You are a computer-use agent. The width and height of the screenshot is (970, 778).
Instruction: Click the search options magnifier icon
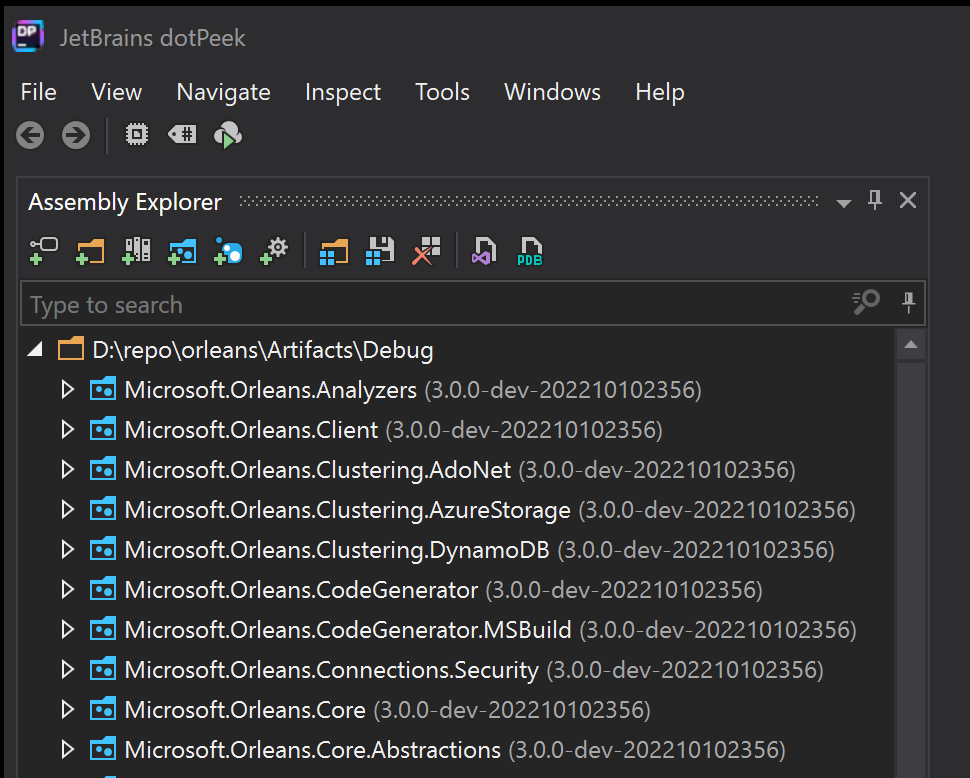coord(866,302)
